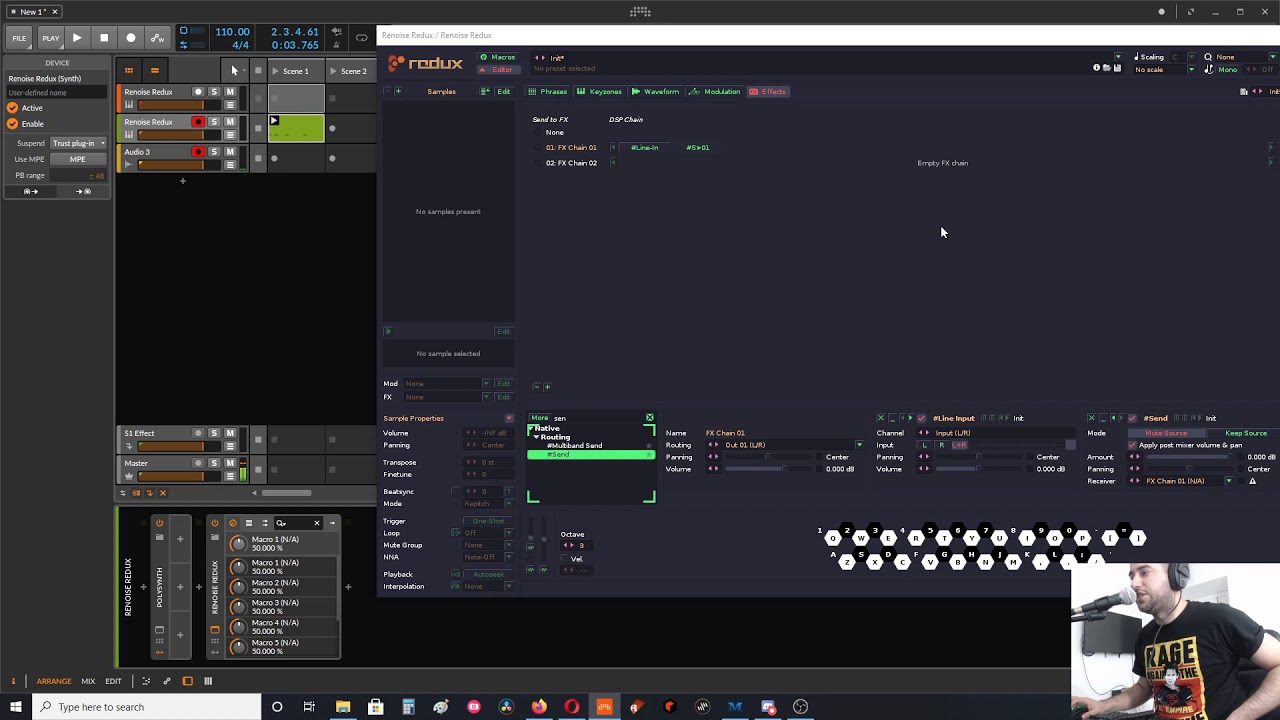Switch to clip launcher grid view icon
This screenshot has width=1280, height=720.
click(128, 70)
